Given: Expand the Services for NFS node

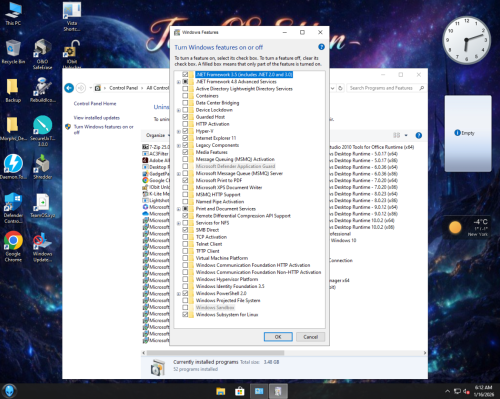Looking at the screenshot, I should point(179,223).
